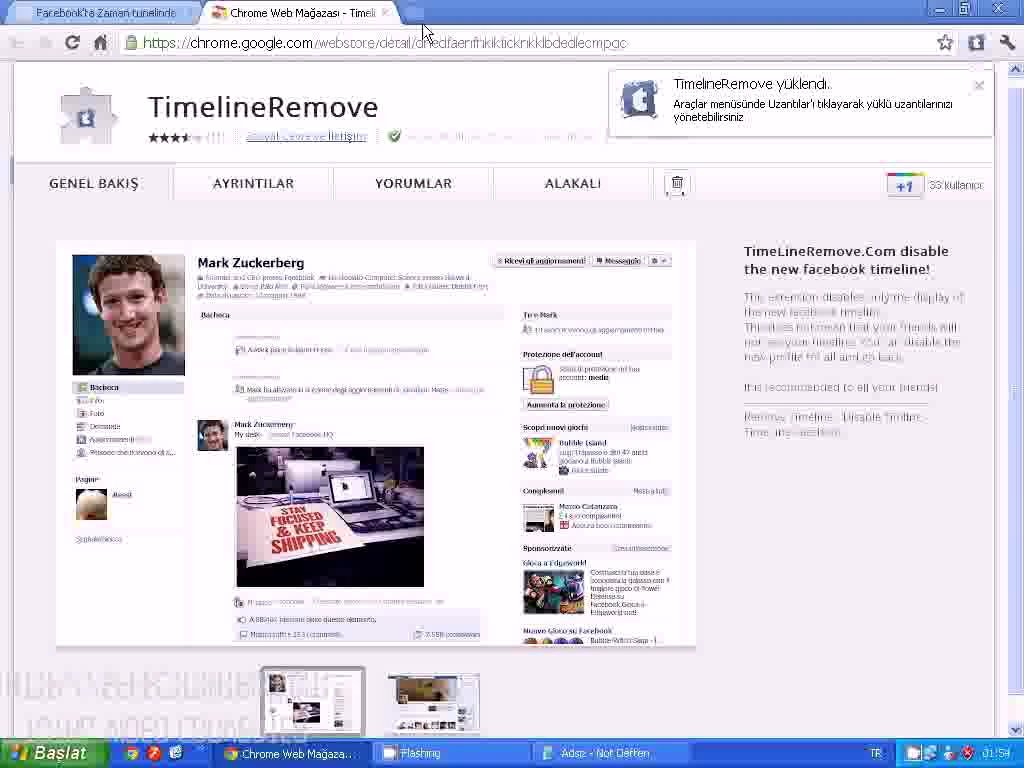
Task: Click the Google +1 button
Action: (904, 185)
